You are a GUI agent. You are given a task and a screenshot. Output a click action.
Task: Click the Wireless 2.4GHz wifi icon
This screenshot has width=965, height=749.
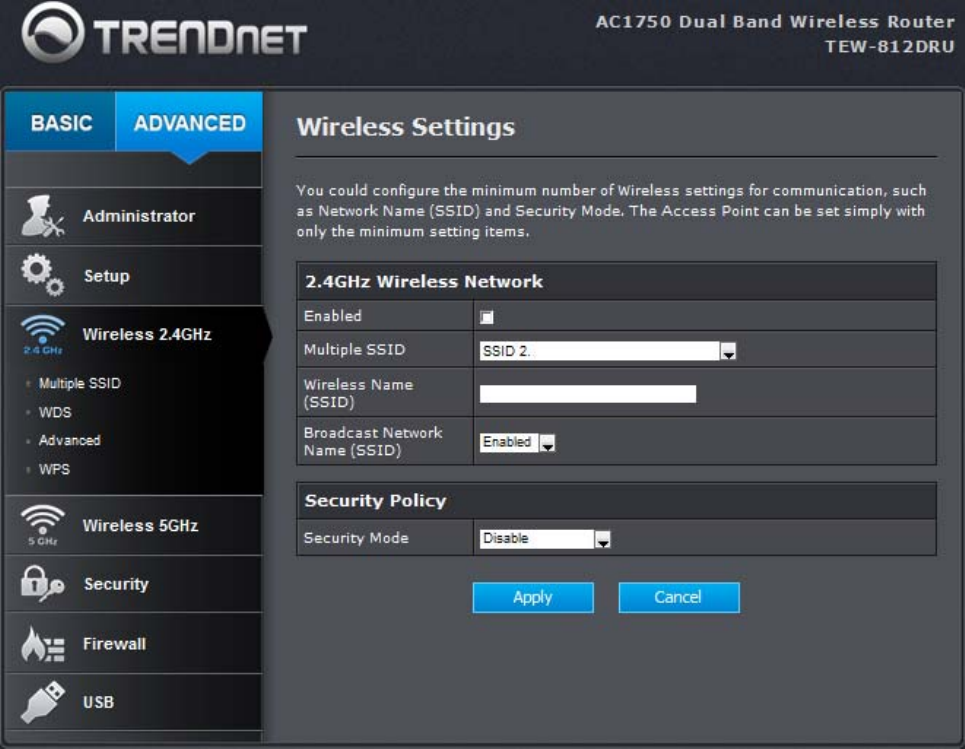click(42, 334)
